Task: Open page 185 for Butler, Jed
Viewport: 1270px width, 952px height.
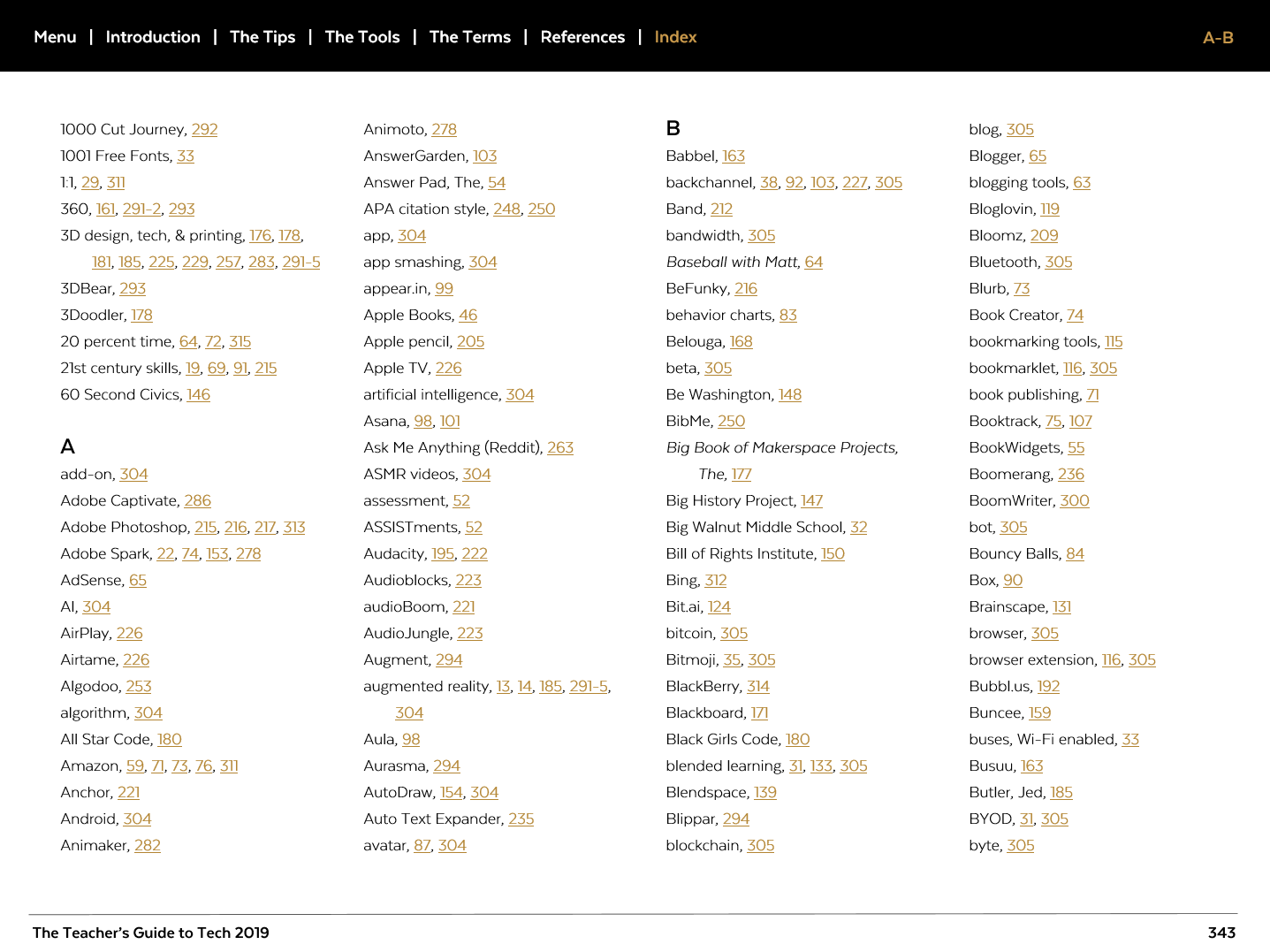Action: pos(1061,792)
